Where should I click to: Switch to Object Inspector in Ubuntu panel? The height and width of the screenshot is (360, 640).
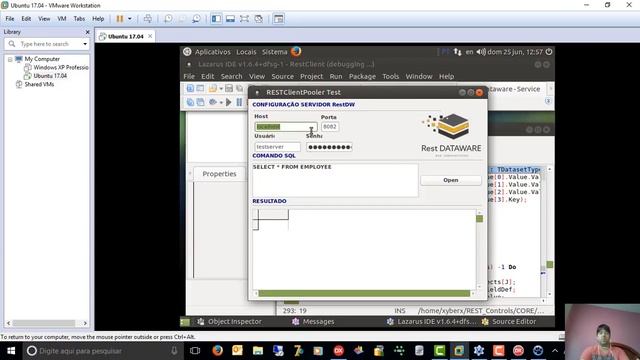point(229,322)
